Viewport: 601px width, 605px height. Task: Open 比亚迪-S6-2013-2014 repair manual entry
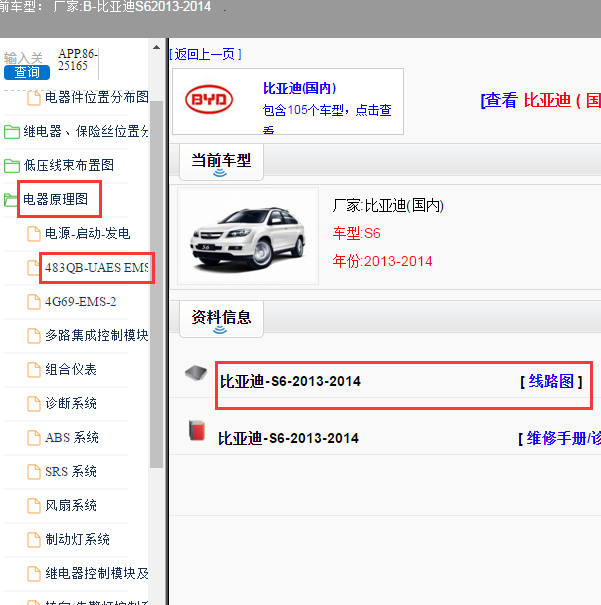tap(289, 438)
